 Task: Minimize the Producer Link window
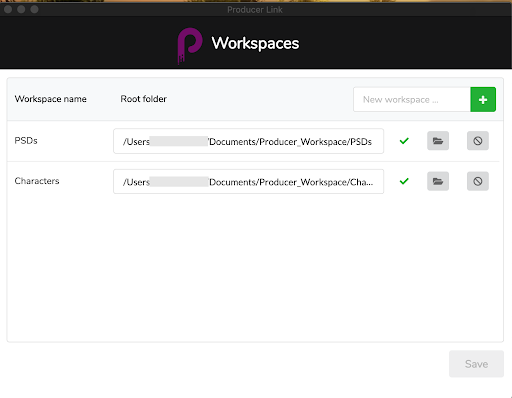(21, 9)
